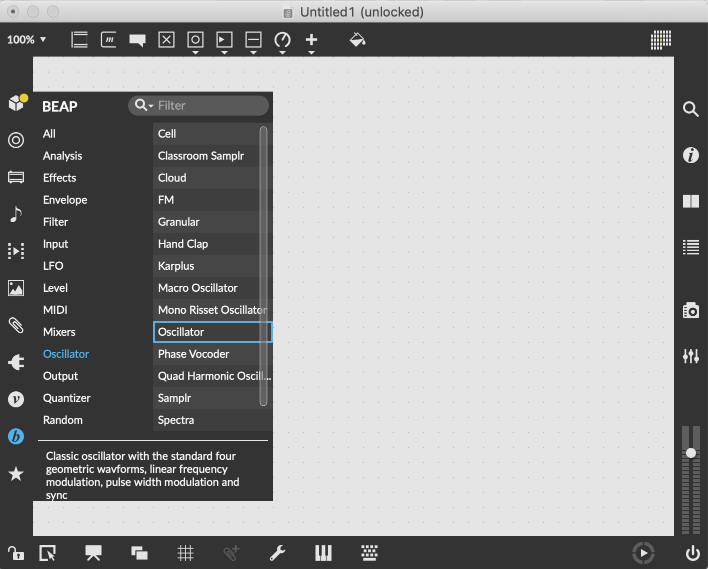Open the Snapshots camera icon
Image resolution: width=708 pixels, height=569 pixels.
[x=691, y=310]
